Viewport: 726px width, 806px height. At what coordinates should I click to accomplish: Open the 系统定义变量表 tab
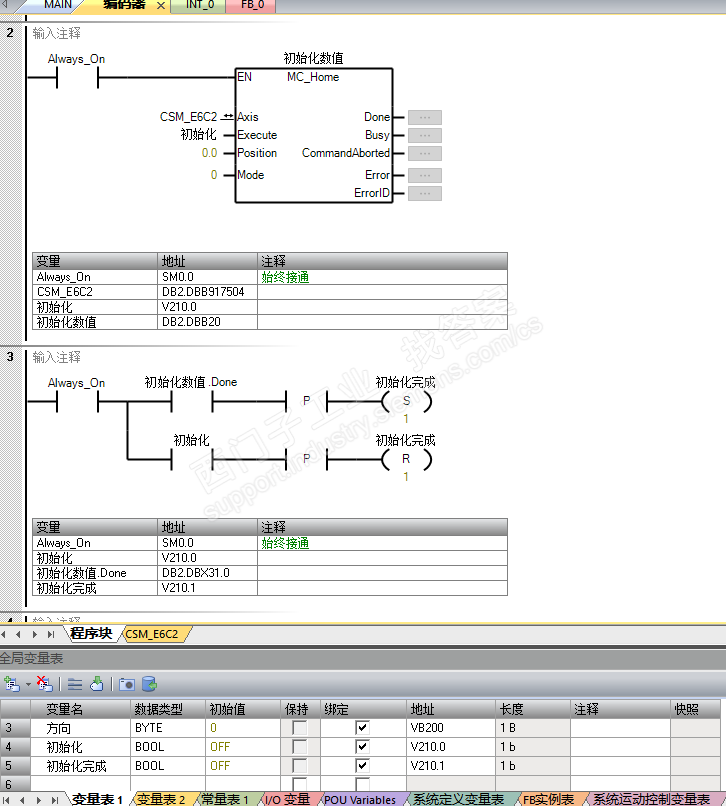click(x=458, y=799)
